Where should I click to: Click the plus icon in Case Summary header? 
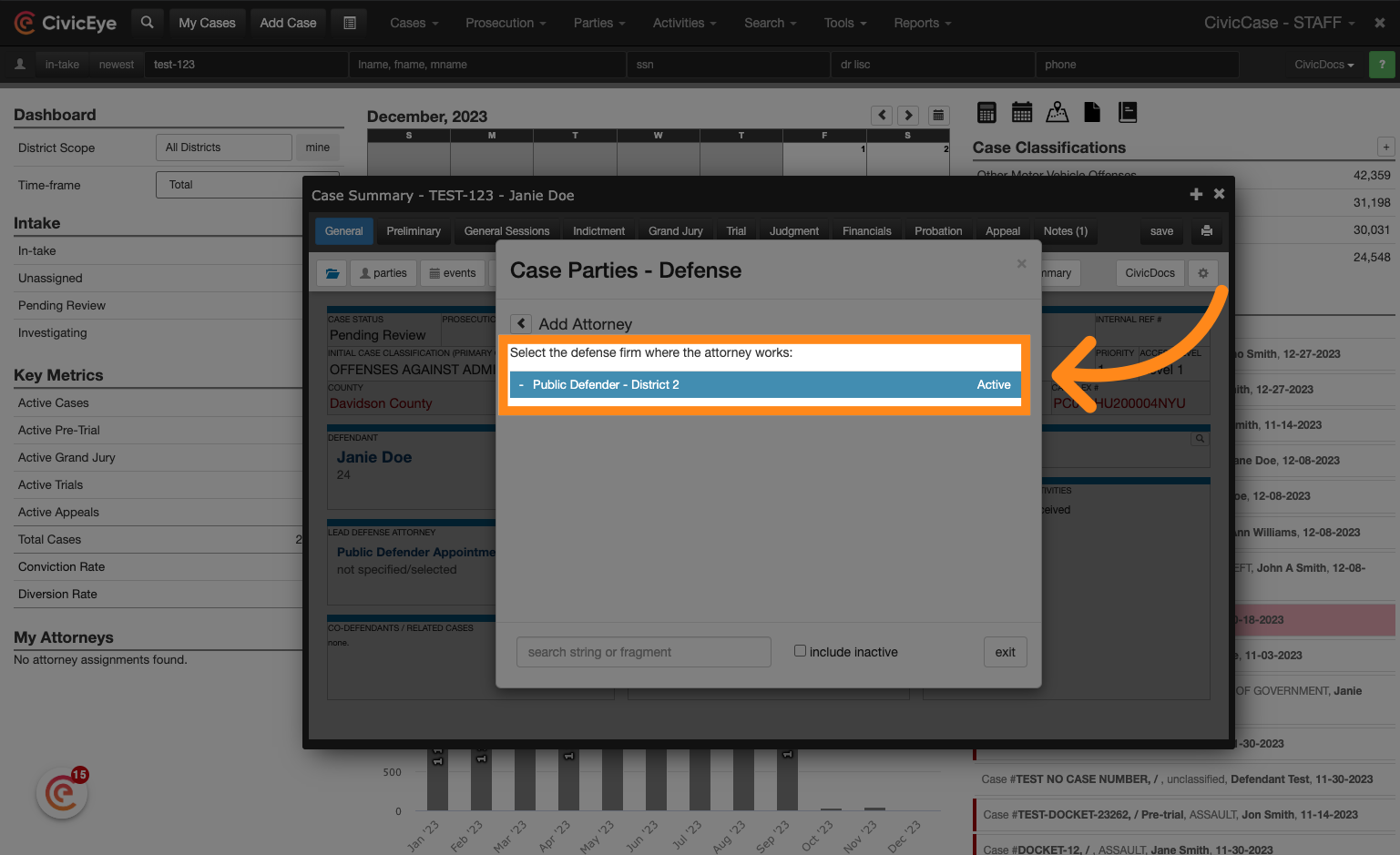pos(1196,194)
